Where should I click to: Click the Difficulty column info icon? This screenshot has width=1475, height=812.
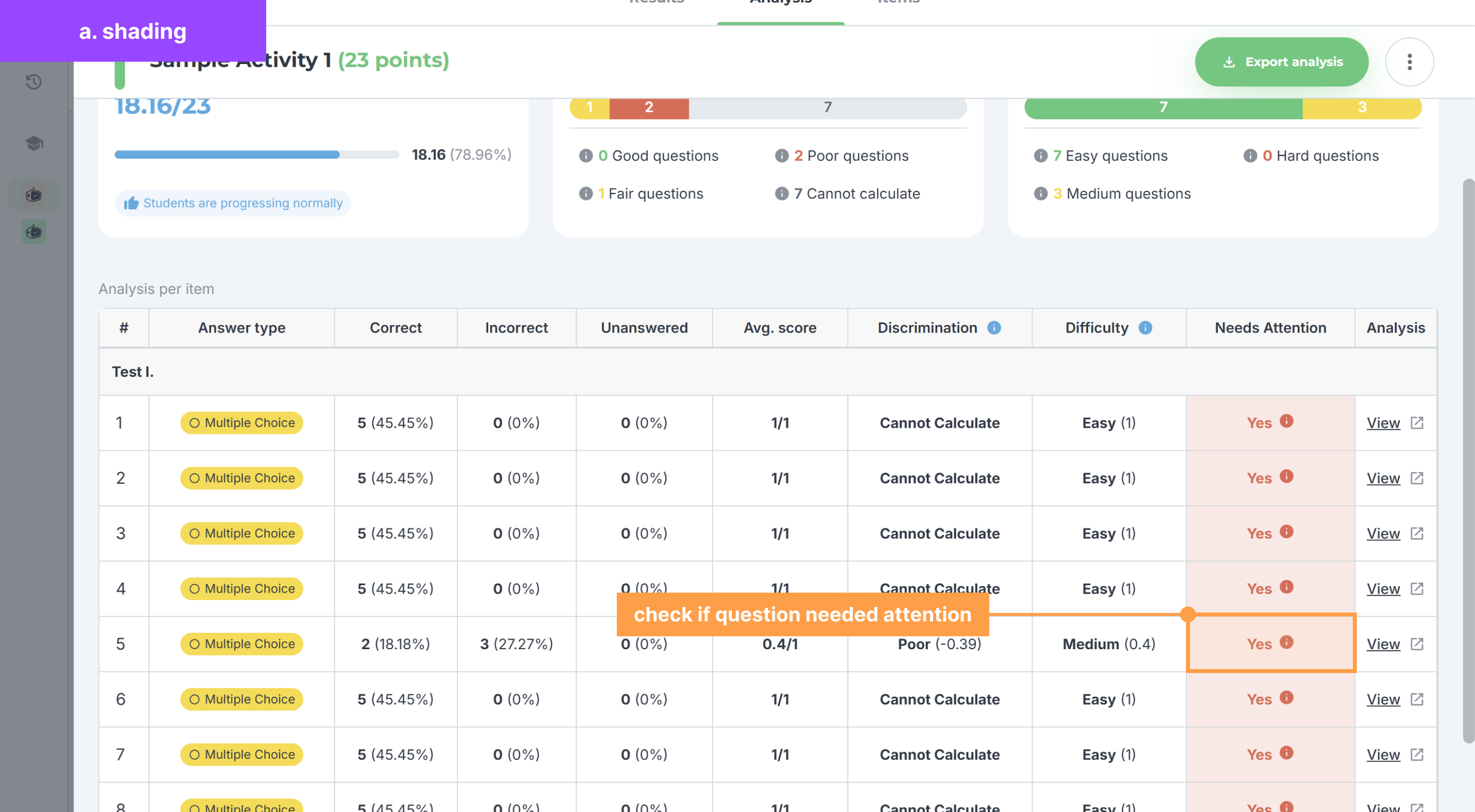point(1145,327)
